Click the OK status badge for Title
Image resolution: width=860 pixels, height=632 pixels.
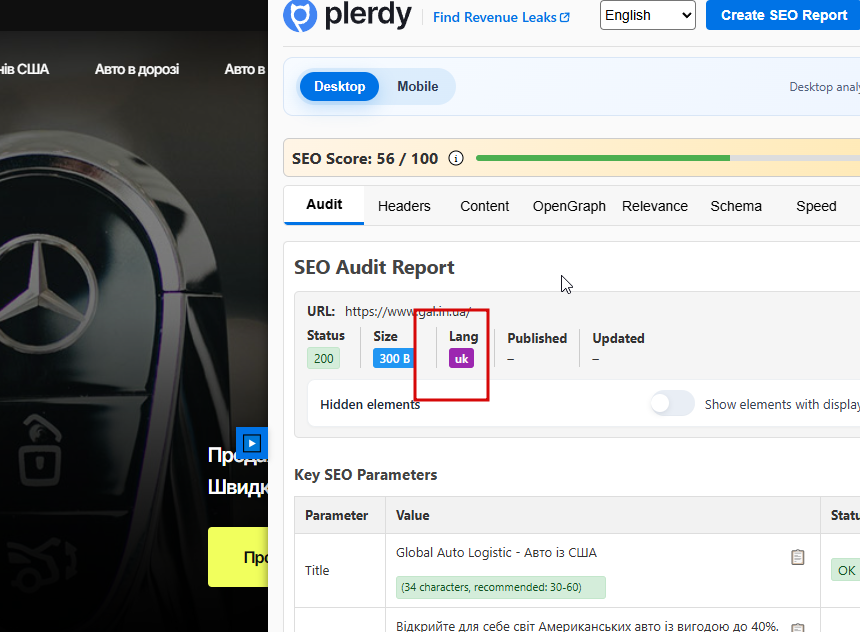click(x=846, y=571)
